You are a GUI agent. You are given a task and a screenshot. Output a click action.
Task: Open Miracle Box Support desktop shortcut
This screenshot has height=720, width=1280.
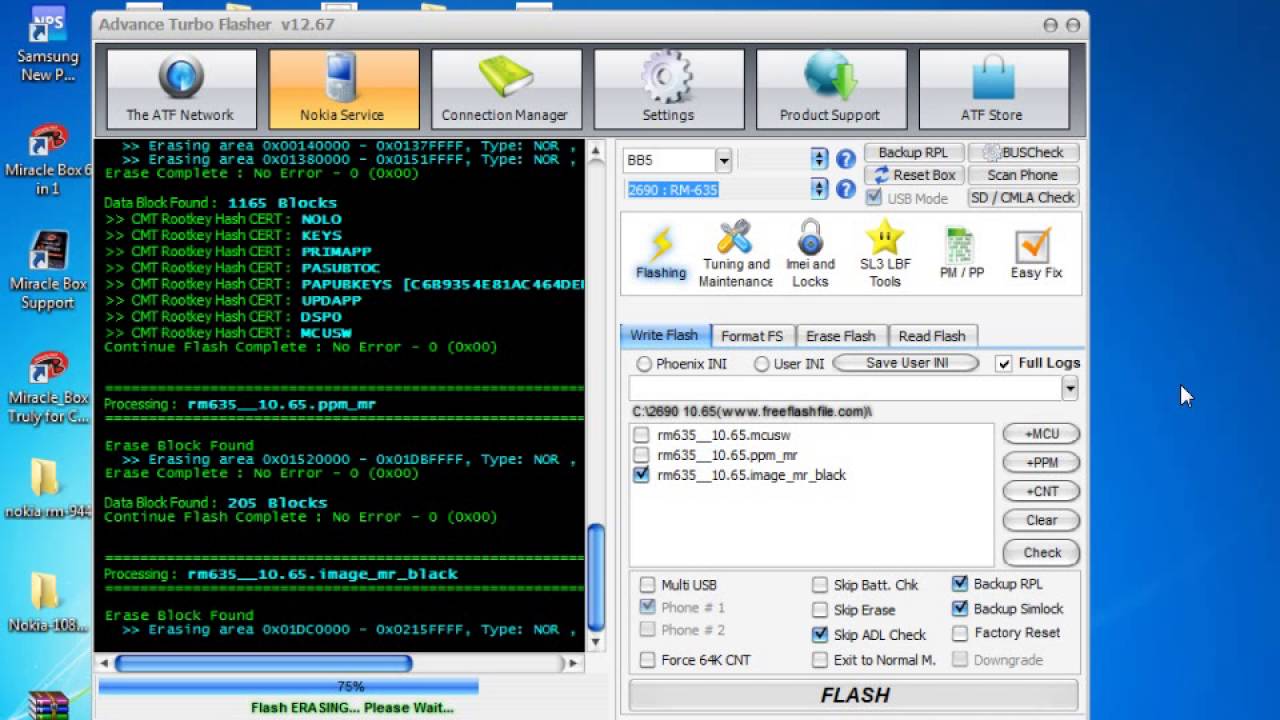coord(47,272)
